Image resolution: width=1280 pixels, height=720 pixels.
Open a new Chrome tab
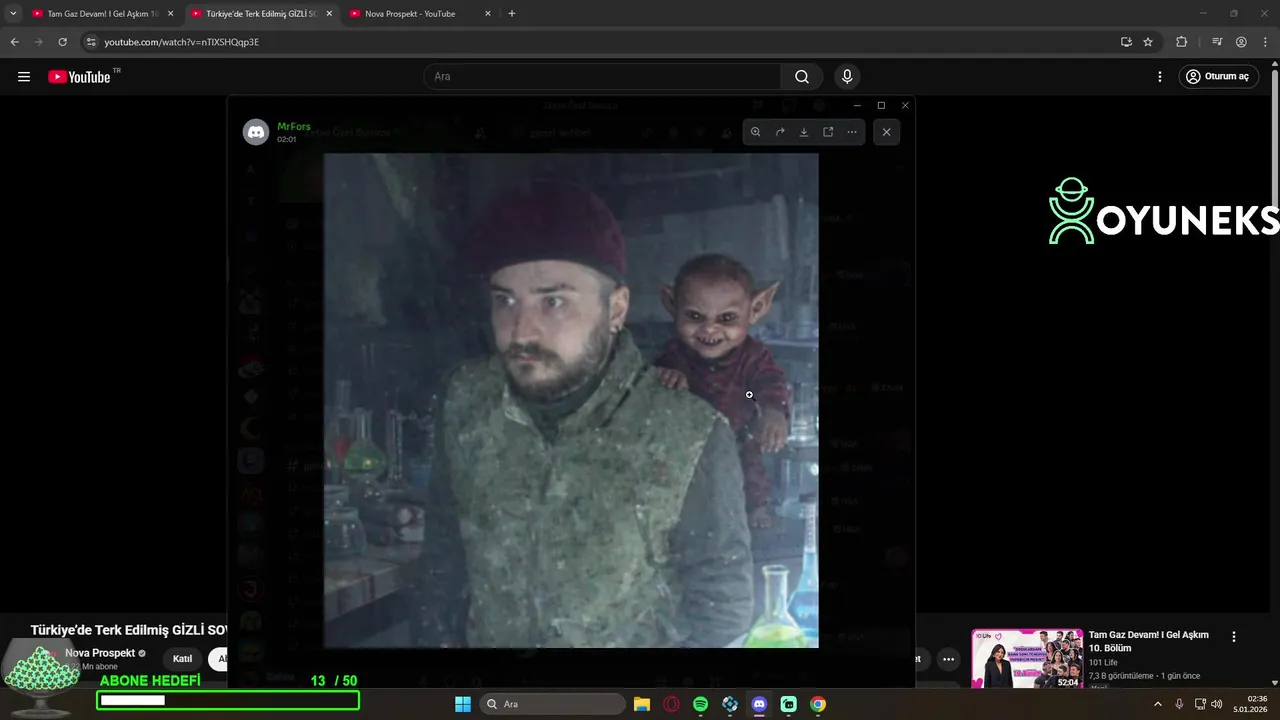click(512, 14)
